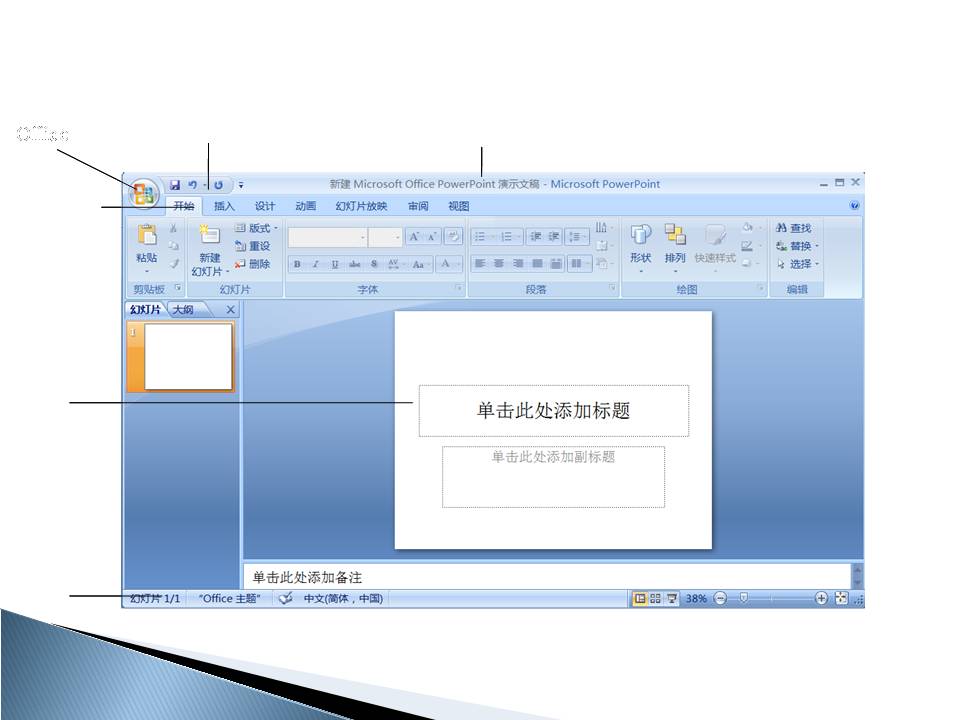Click the 查找 (Find) button
Screen dimensions: 960x720
pos(793,228)
